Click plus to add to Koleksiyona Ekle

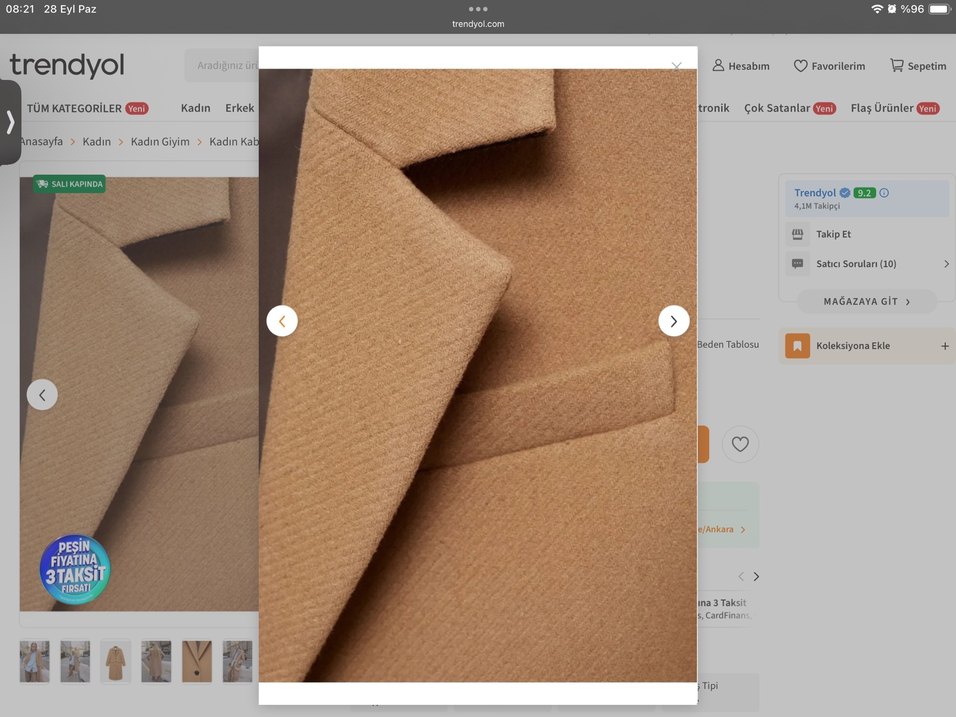(x=945, y=346)
